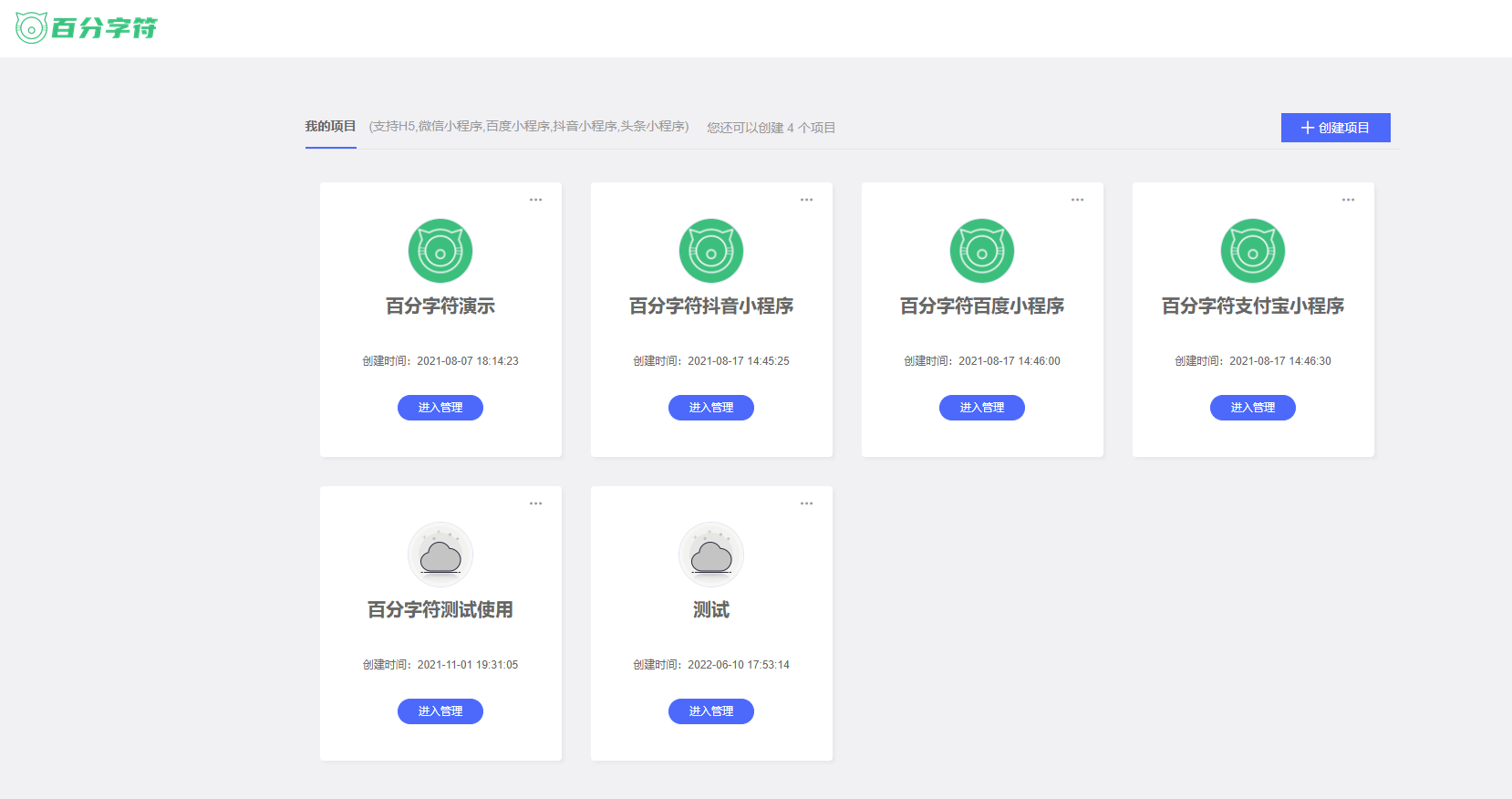
Task: Open the three-dot menu on 百分字符测试使用 card
Action: click(x=535, y=503)
